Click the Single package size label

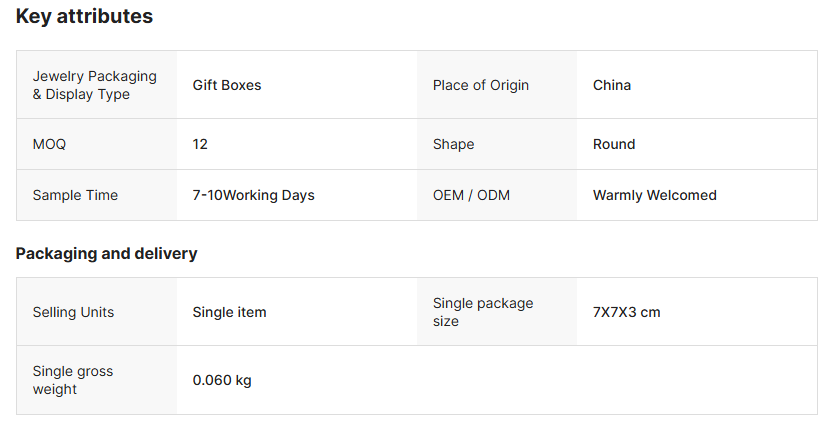point(483,312)
